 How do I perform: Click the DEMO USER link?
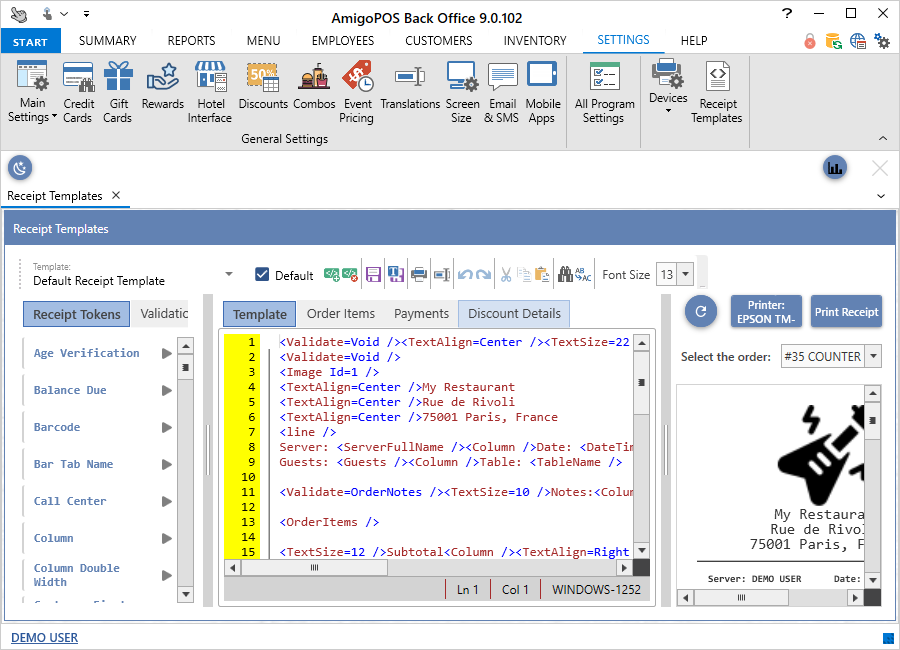[x=44, y=638]
